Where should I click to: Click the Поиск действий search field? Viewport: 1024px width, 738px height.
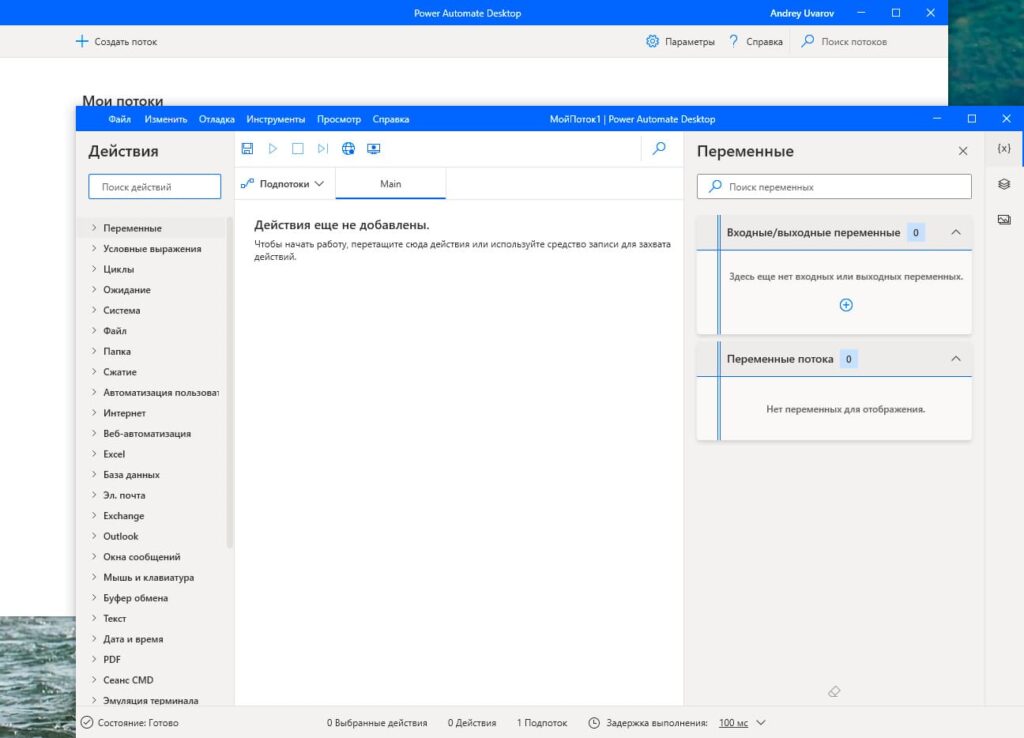154,187
